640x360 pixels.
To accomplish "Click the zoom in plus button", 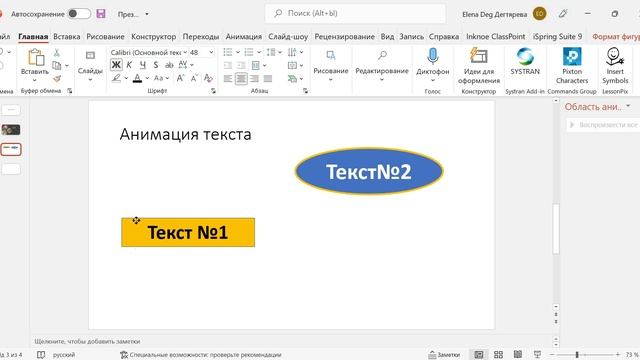I will click(x=618, y=355).
